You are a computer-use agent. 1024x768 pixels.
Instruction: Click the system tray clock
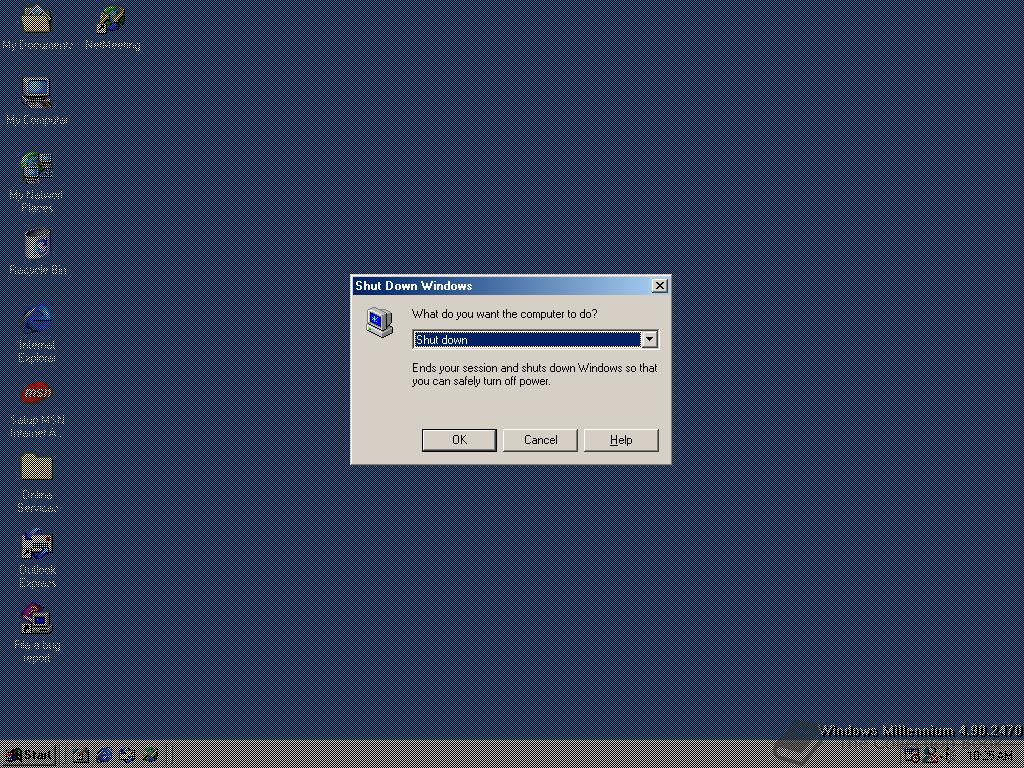coord(990,756)
